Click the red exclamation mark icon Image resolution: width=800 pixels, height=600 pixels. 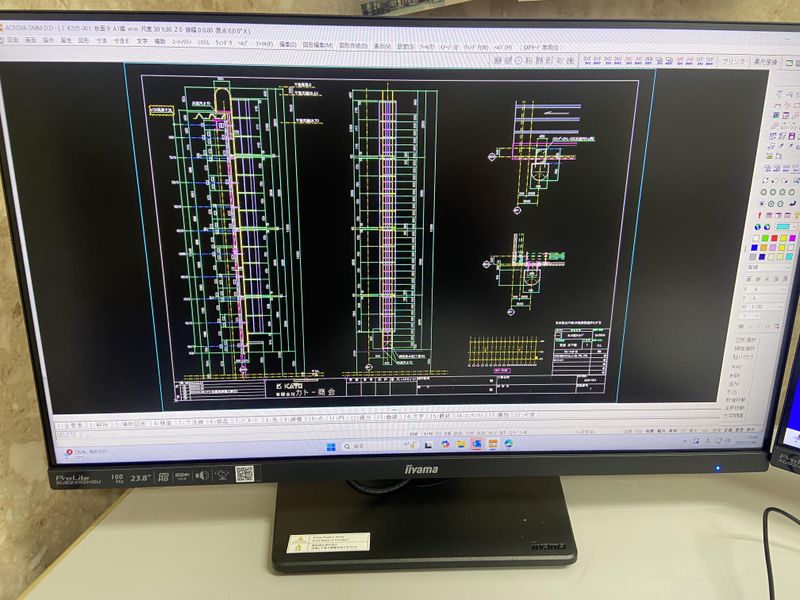click(x=759, y=216)
